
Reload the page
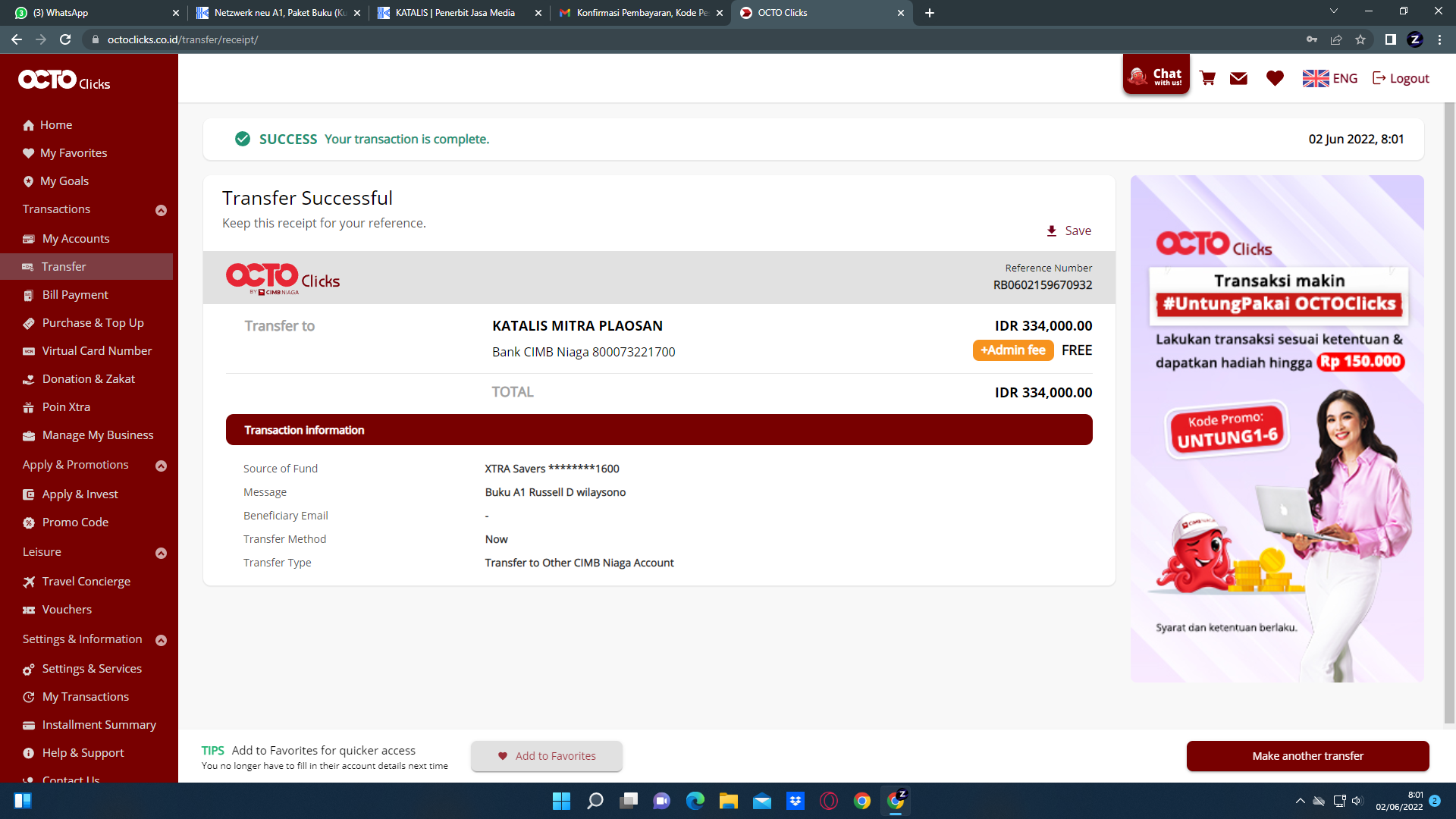pyautogui.click(x=65, y=39)
